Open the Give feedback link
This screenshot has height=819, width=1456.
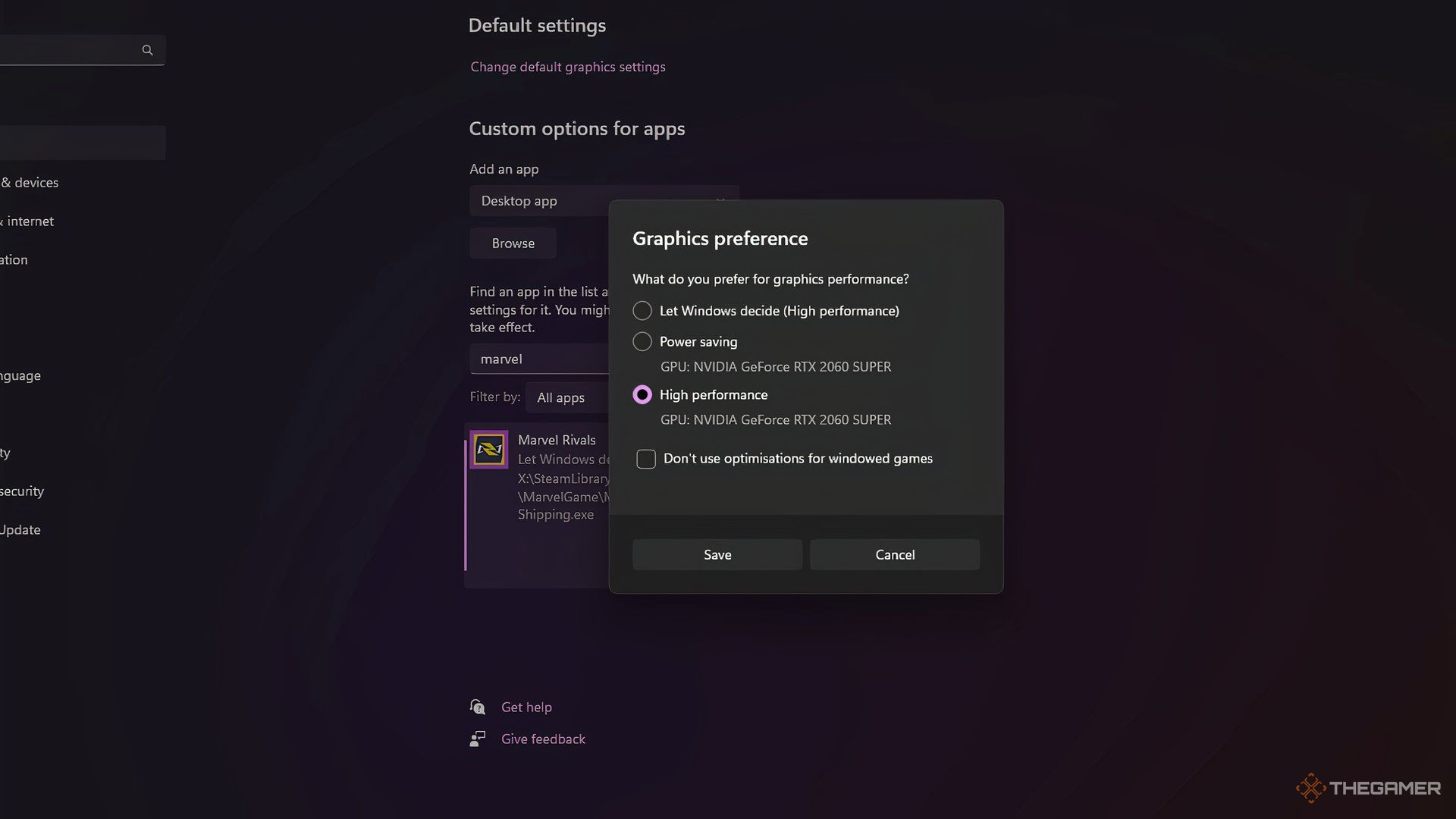(x=543, y=739)
